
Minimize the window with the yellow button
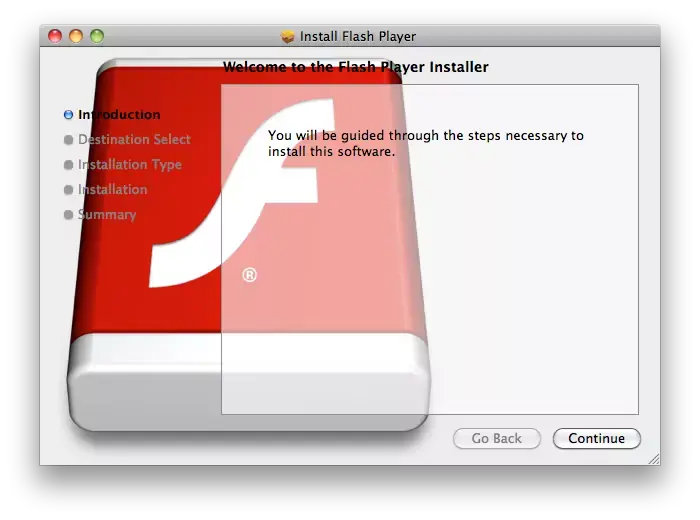[76, 36]
